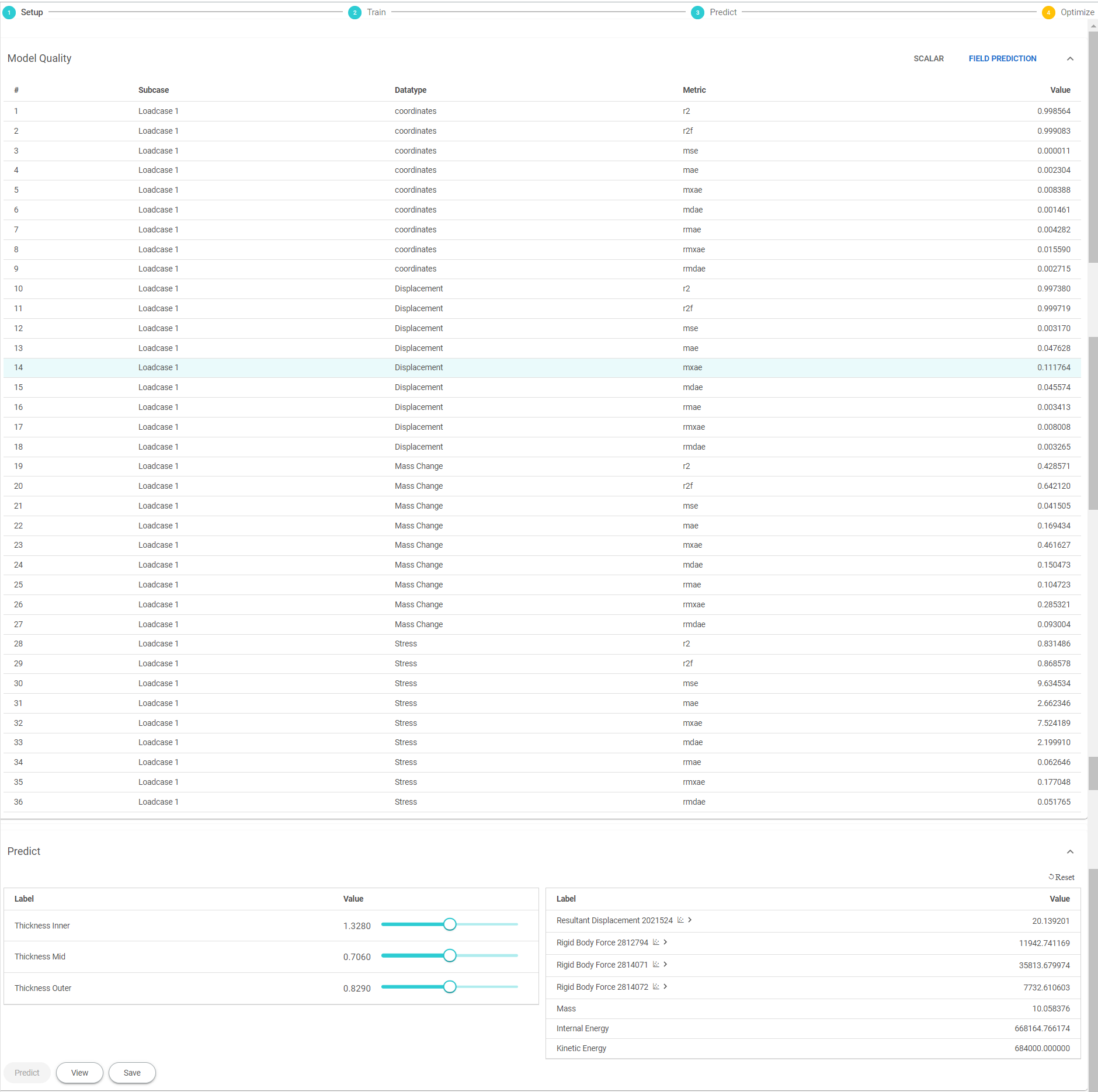Click the Model Quality Value column header
Image resolution: width=1098 pixels, height=1092 pixels.
coord(1060,90)
